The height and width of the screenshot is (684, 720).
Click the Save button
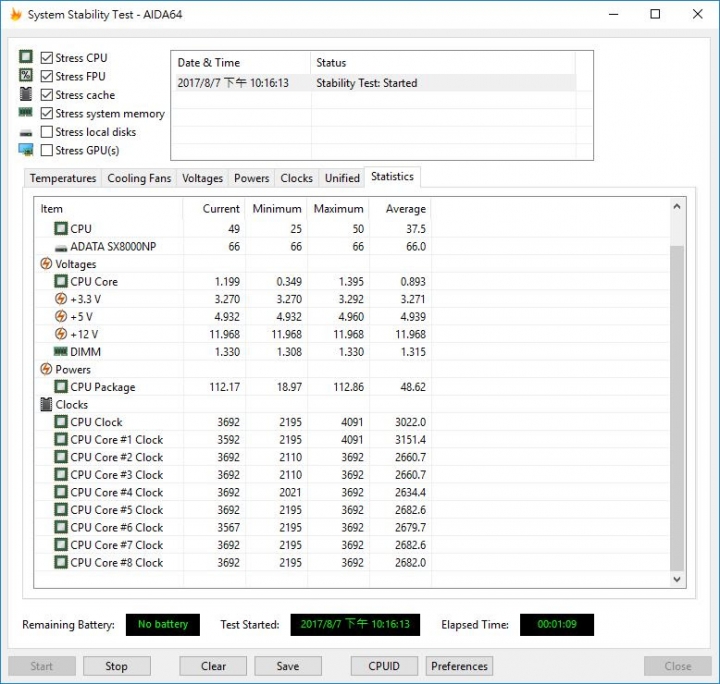coord(288,666)
